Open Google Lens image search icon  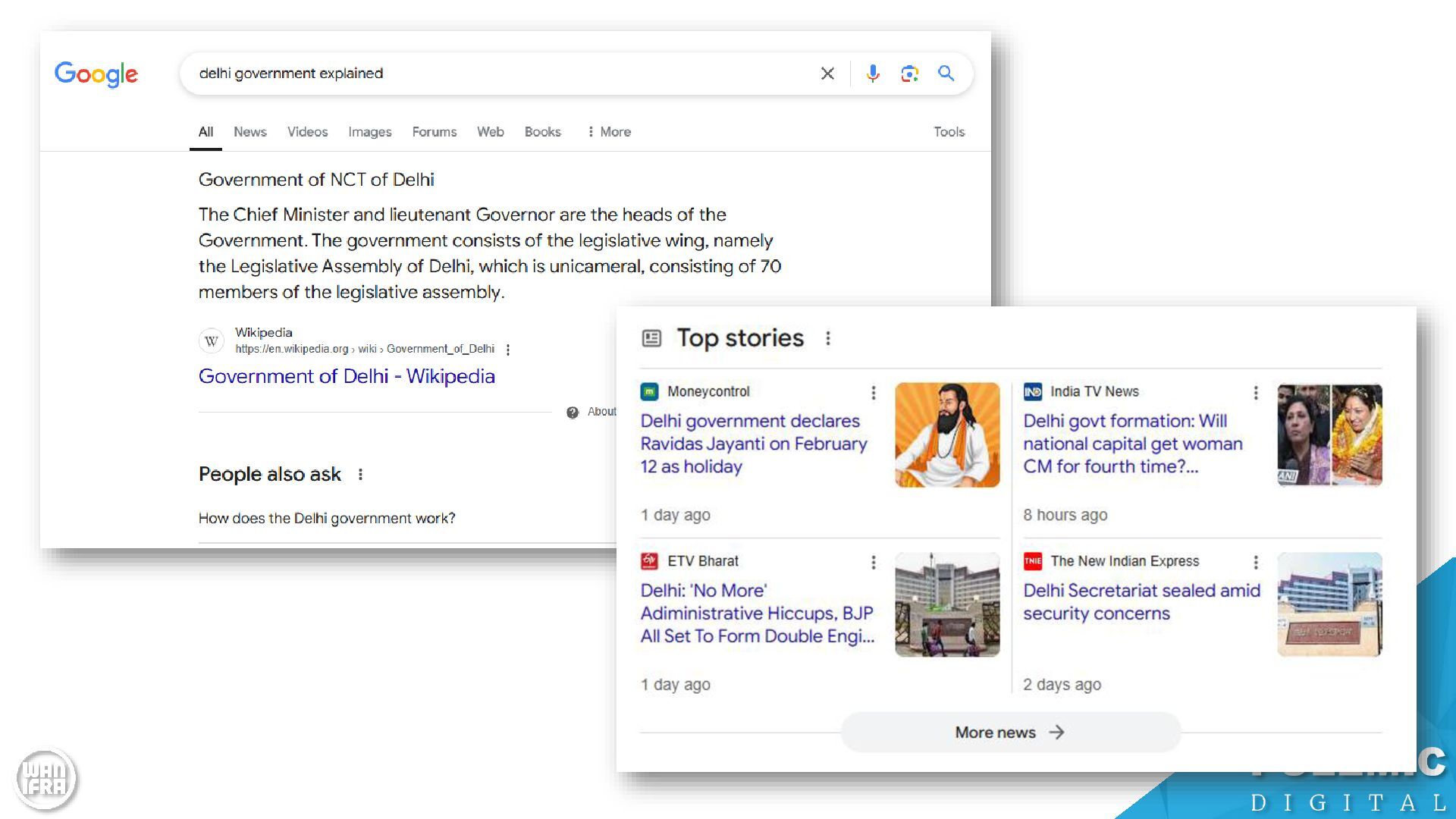click(909, 74)
